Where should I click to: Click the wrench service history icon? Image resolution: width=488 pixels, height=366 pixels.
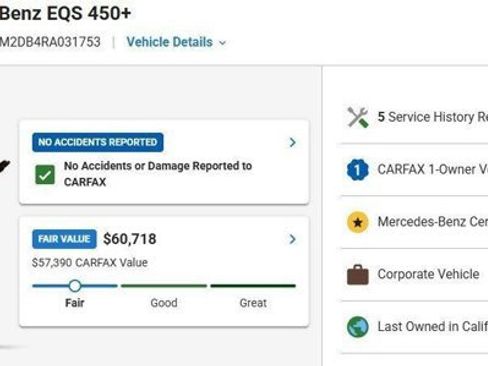pos(358,117)
